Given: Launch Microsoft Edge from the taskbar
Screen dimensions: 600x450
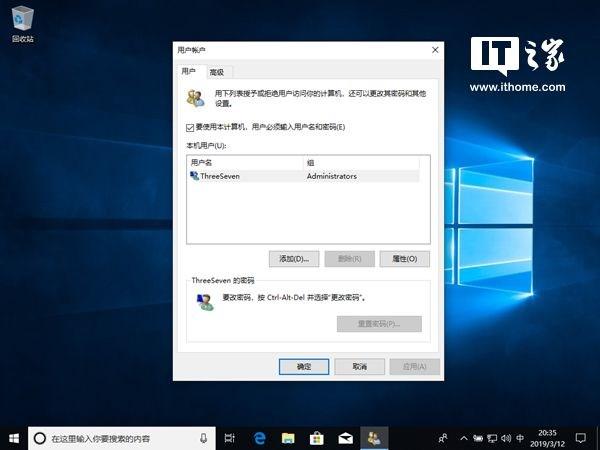Looking at the screenshot, I should click(x=260, y=438).
